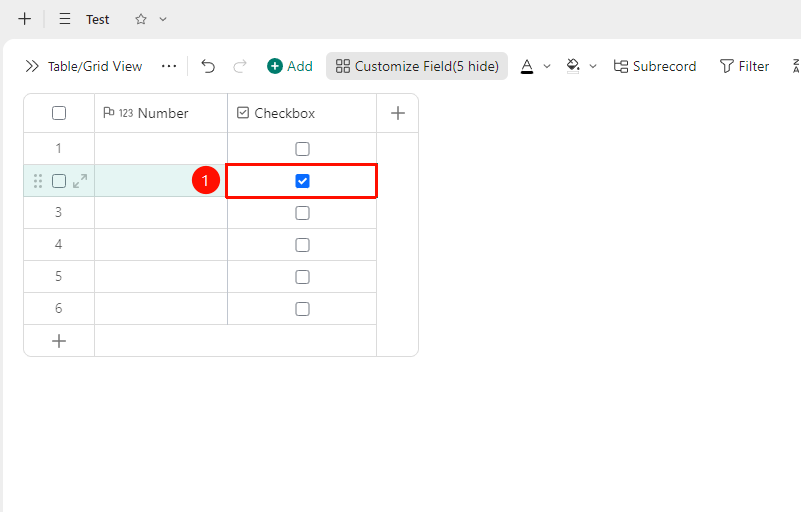Select row number 6
The height and width of the screenshot is (512, 801).
[59, 308]
